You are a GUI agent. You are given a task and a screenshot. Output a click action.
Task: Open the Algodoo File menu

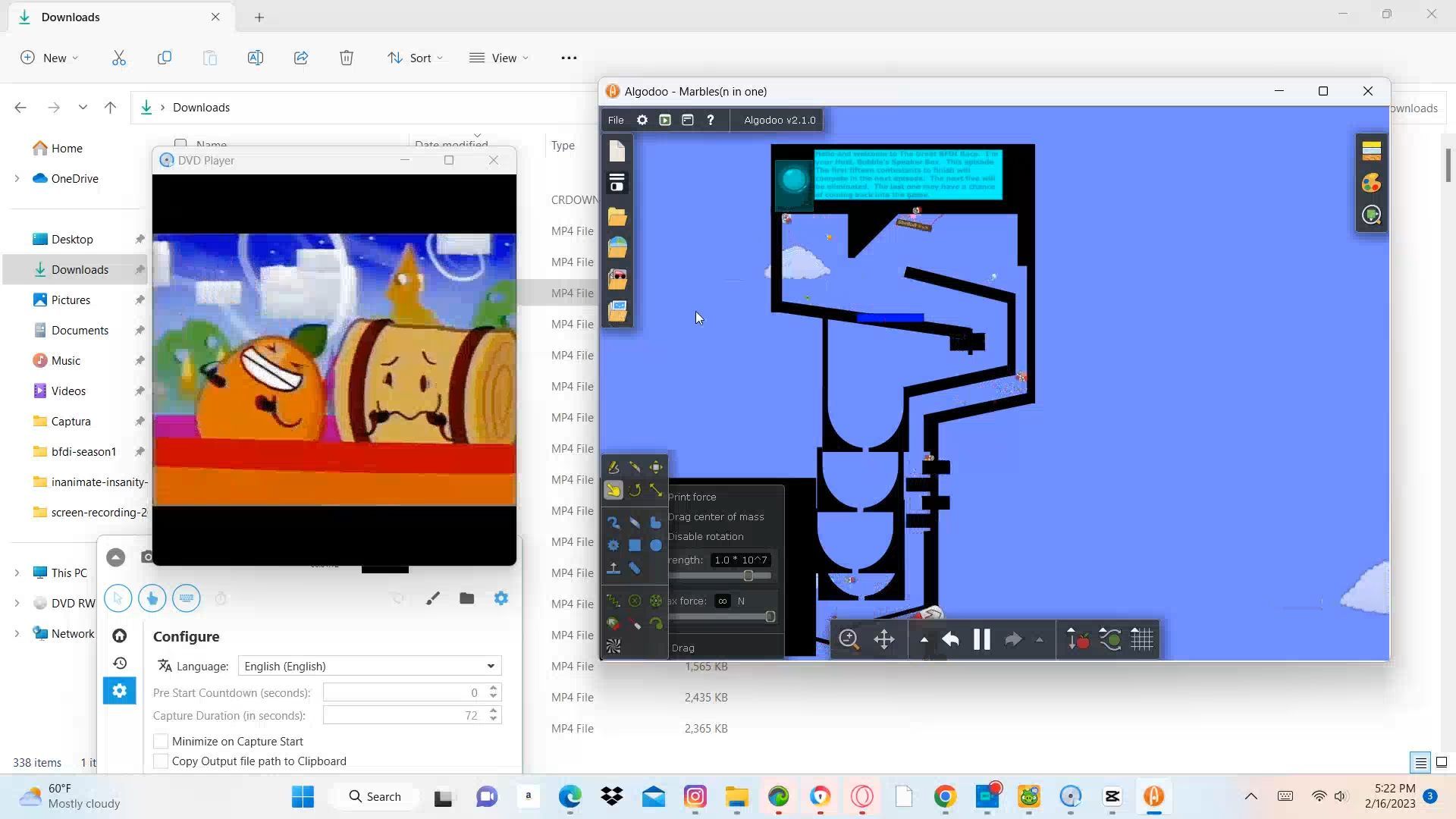tap(616, 121)
